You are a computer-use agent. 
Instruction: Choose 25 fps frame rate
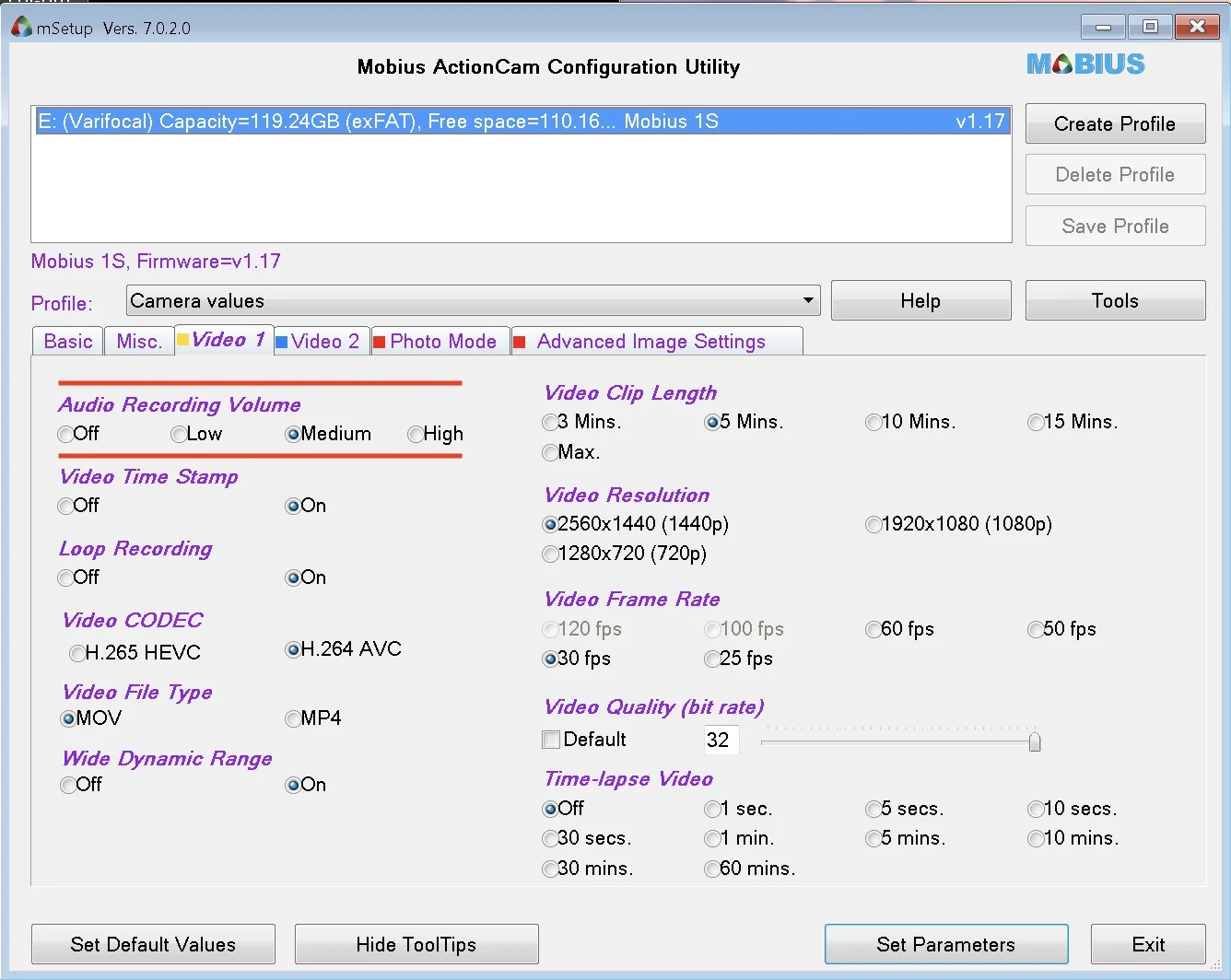712,659
